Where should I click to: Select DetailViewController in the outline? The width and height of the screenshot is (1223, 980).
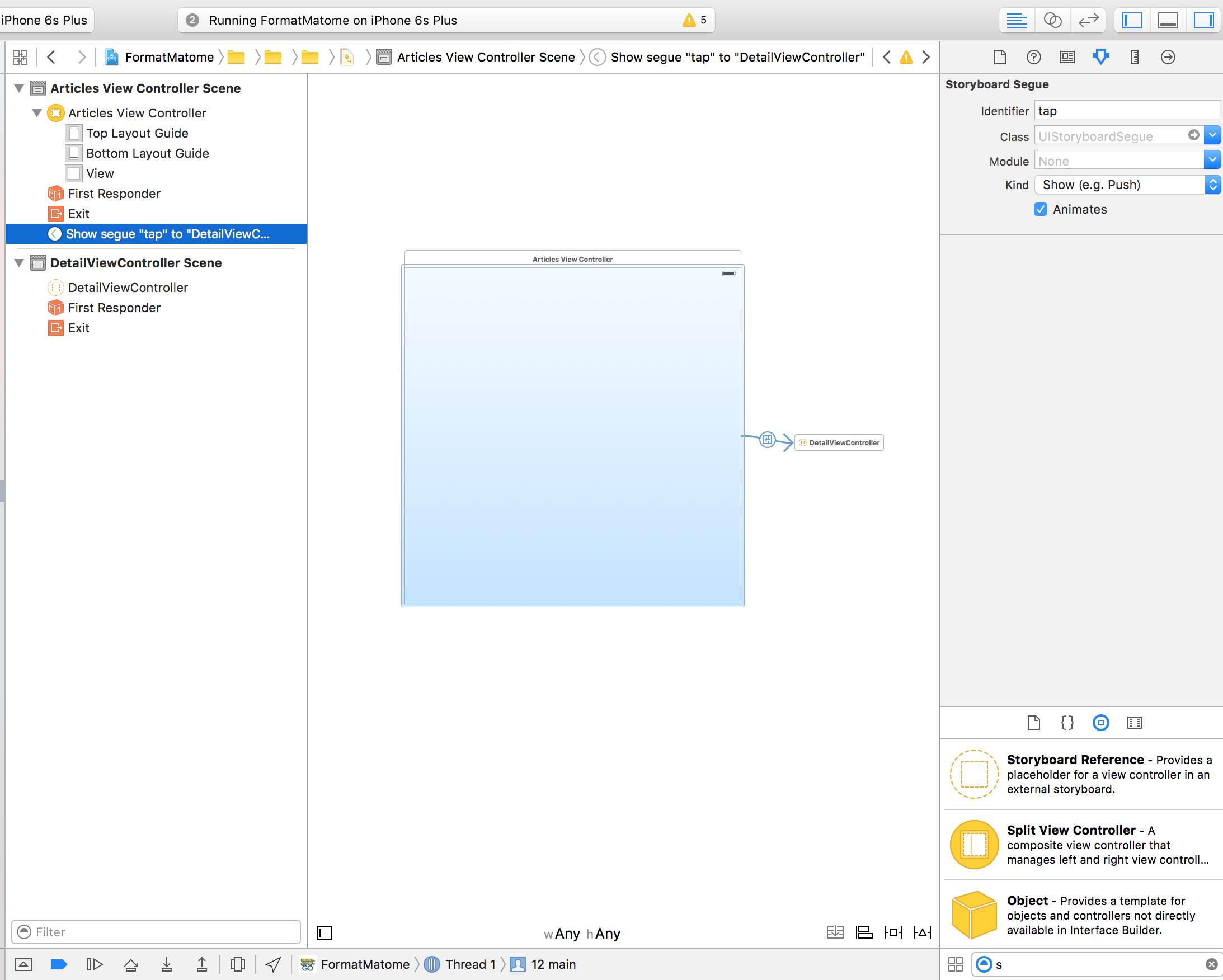click(128, 288)
